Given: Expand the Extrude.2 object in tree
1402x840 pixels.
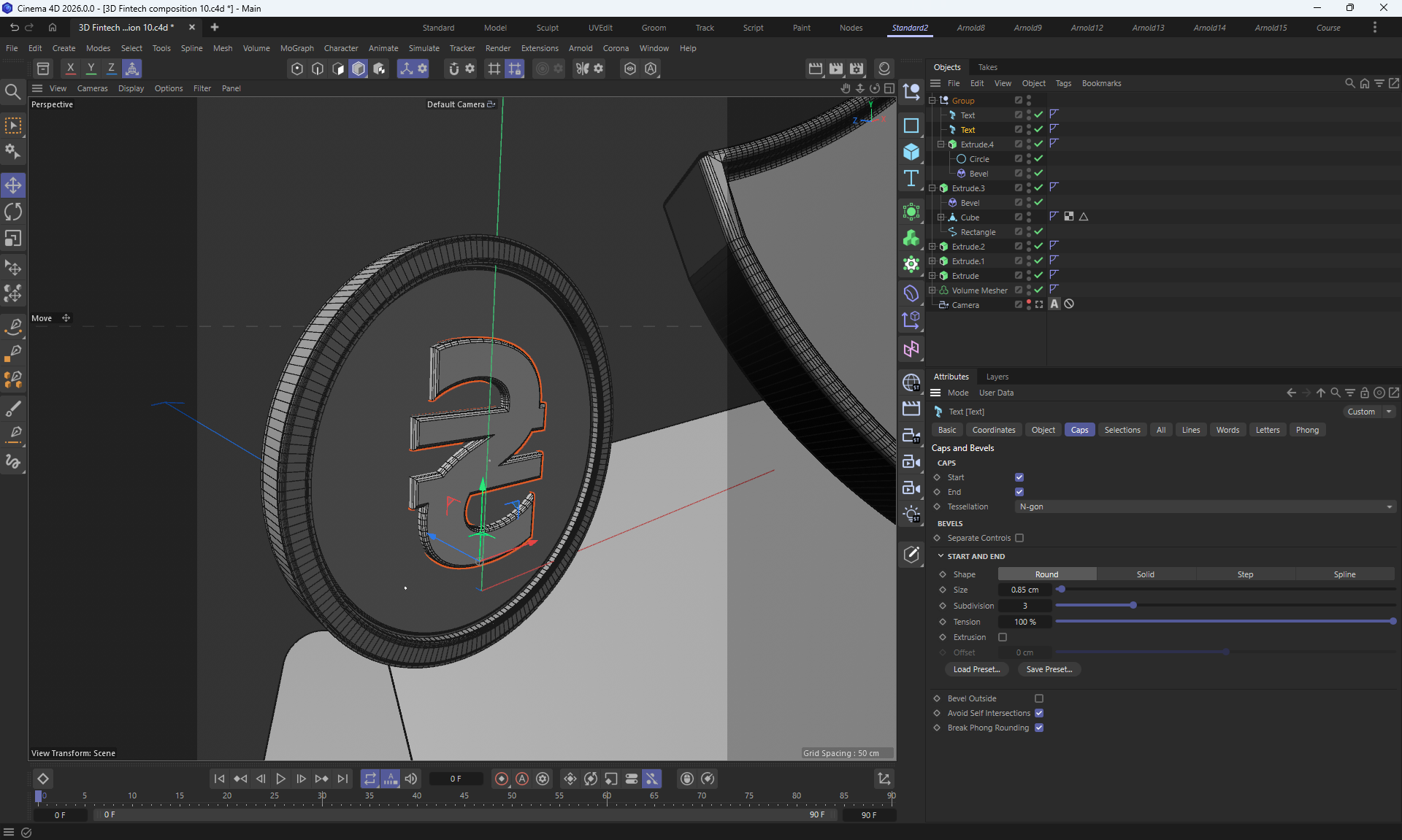Looking at the screenshot, I should [932, 247].
